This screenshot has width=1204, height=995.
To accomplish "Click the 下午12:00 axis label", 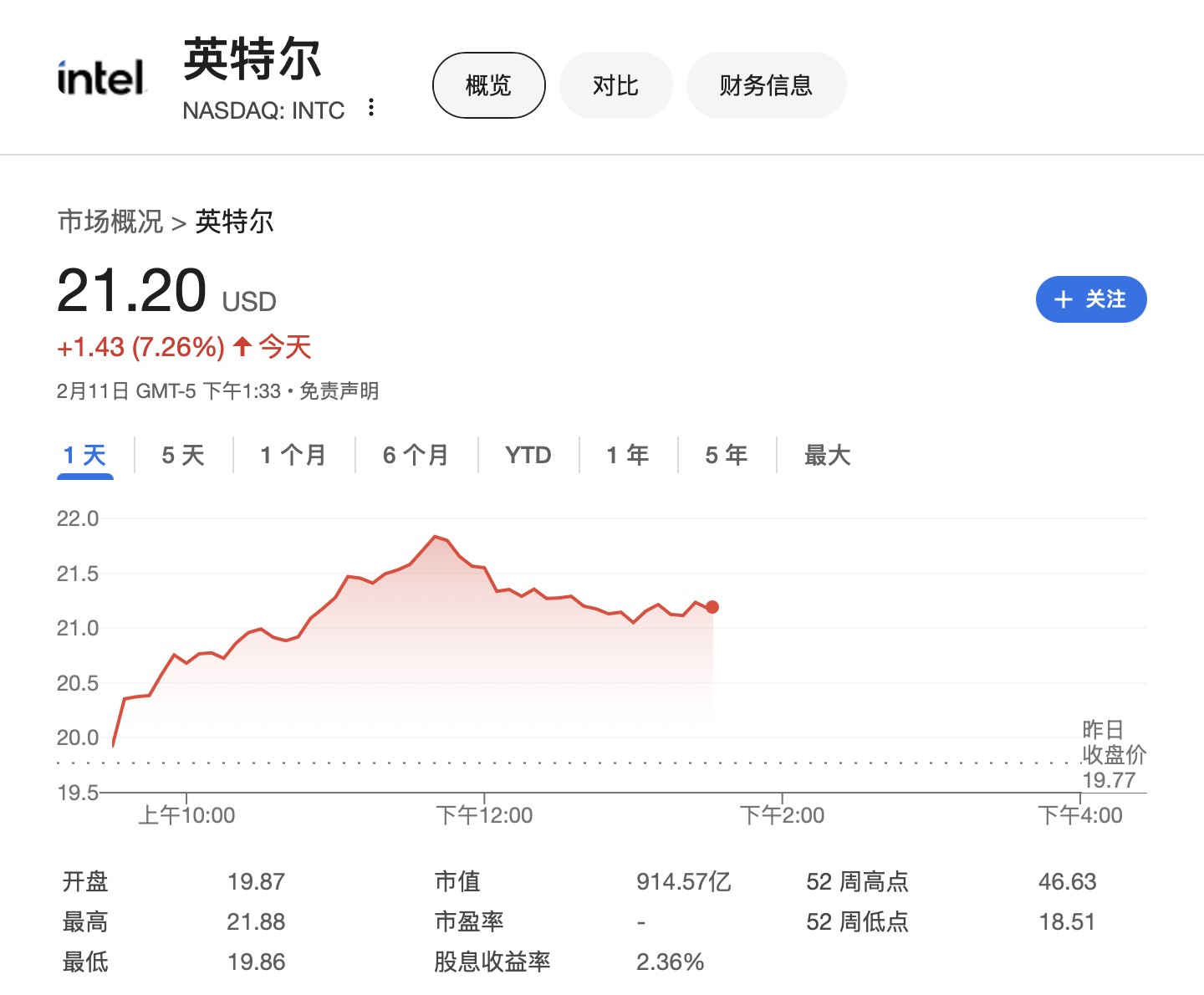I will click(484, 815).
